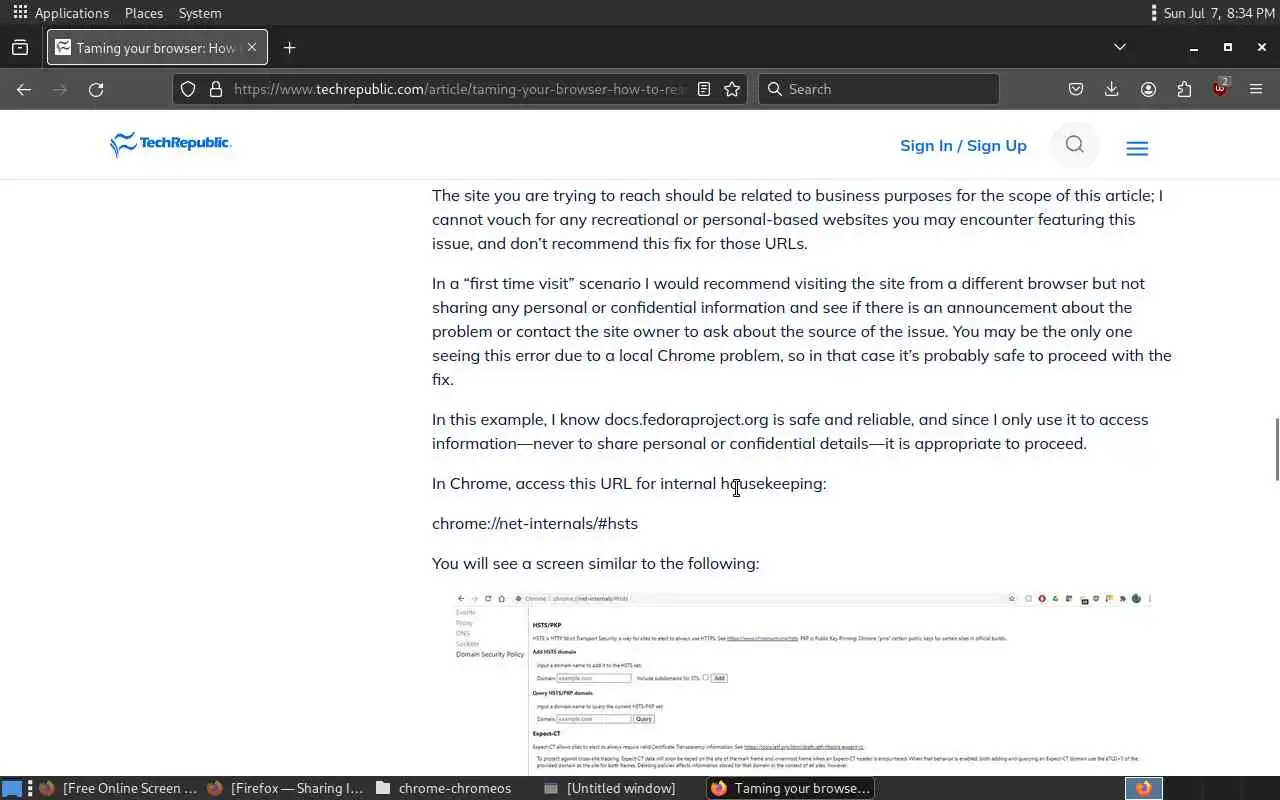Switch to Firefox Sharing taskbar window

(286, 788)
